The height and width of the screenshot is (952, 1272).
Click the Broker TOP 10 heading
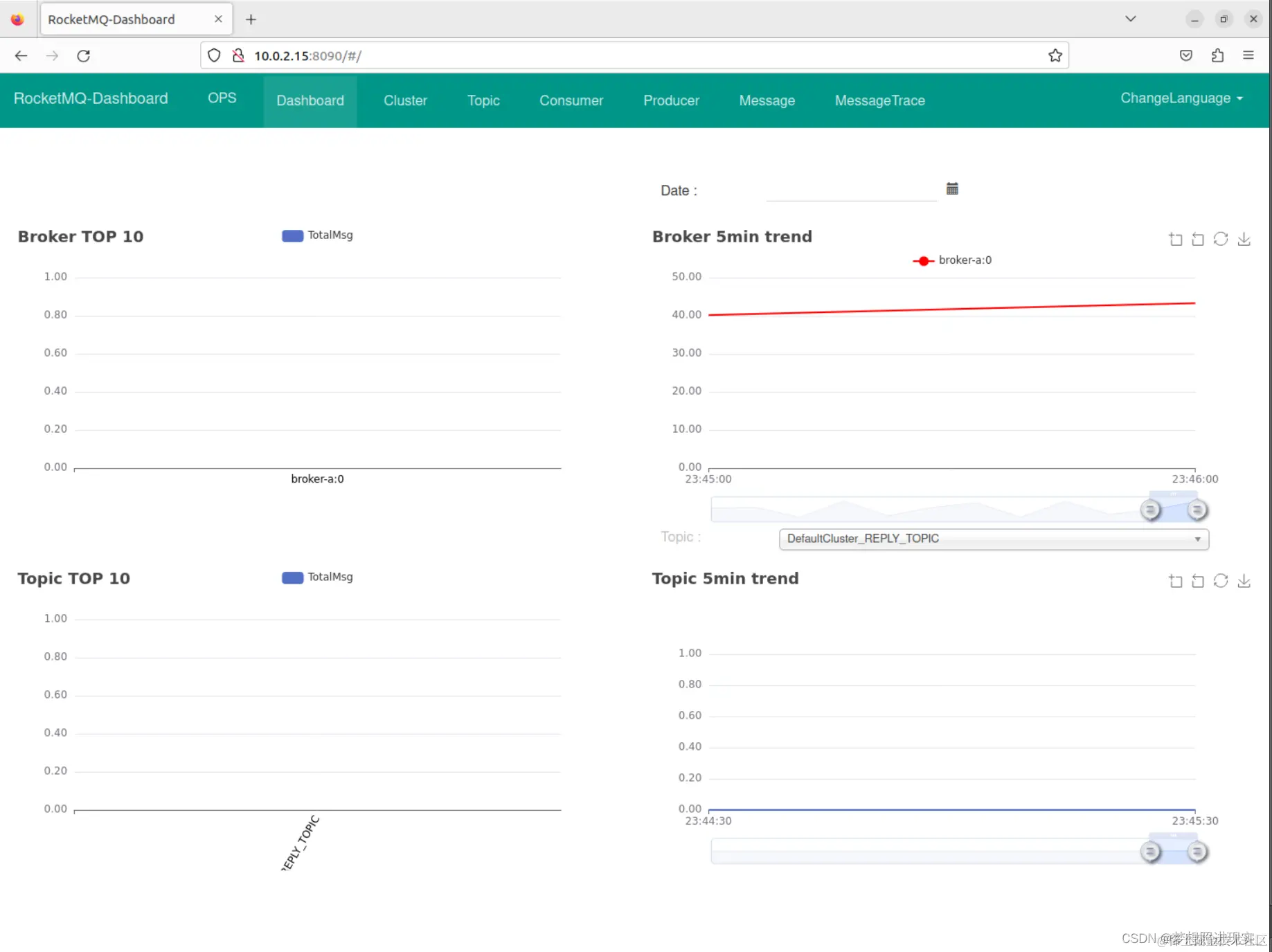coord(80,237)
